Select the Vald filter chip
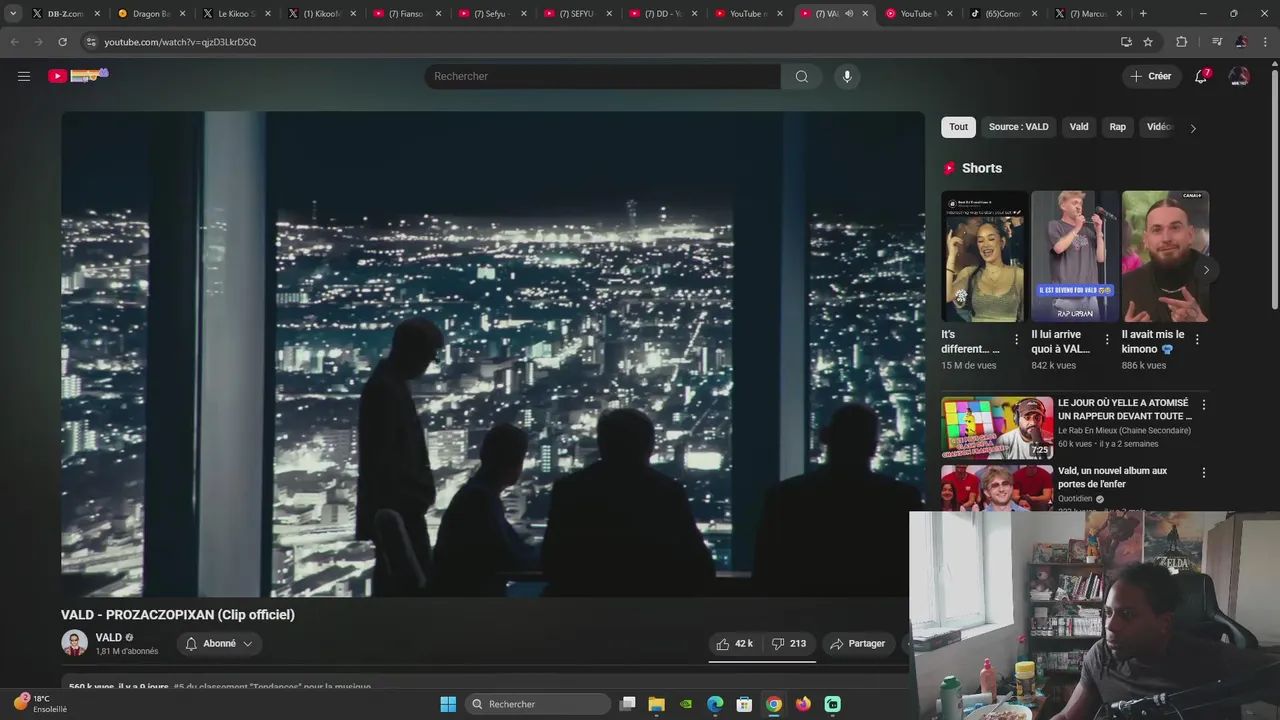The width and height of the screenshot is (1280, 720). [1079, 127]
